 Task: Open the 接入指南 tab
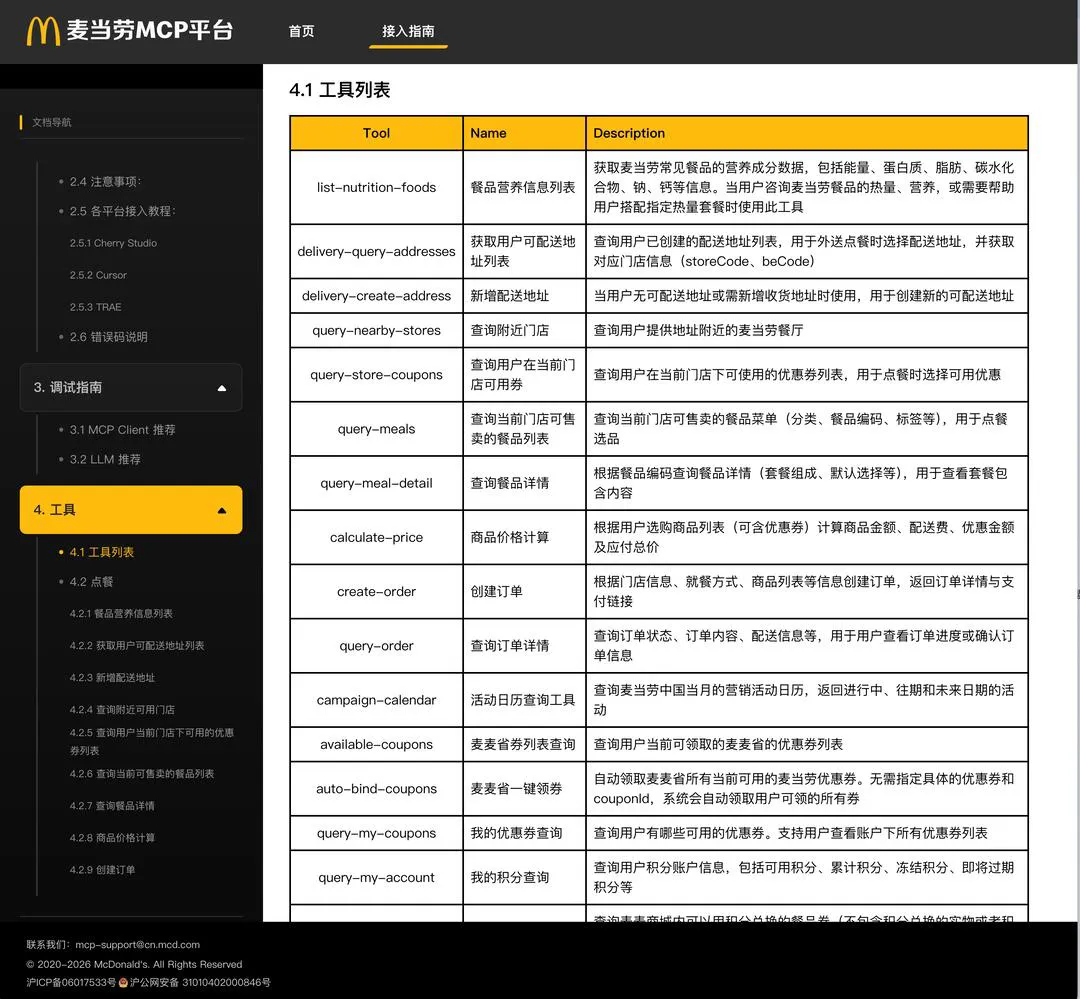point(408,31)
